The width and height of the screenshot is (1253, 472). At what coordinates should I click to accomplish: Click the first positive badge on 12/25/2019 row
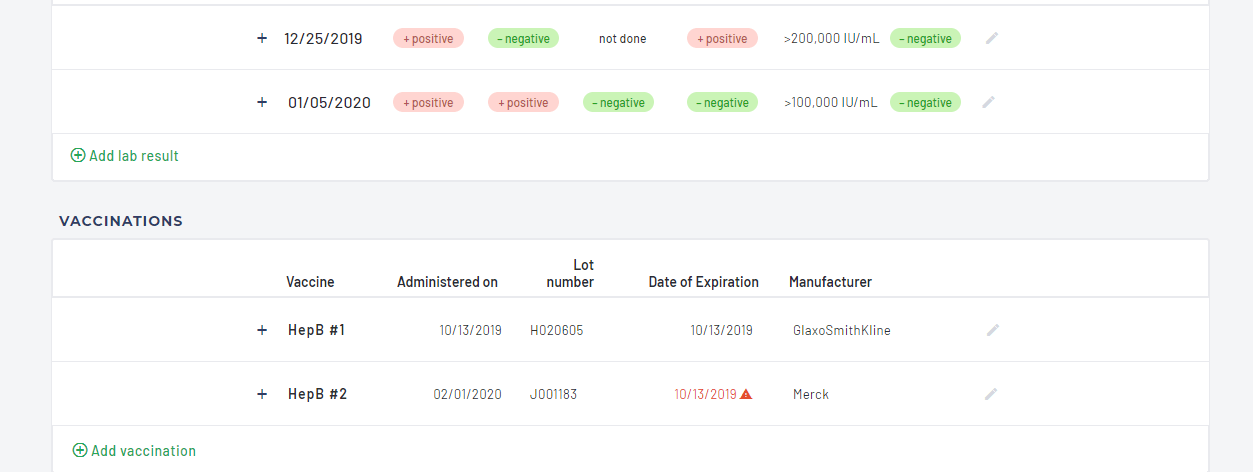[x=428, y=38]
